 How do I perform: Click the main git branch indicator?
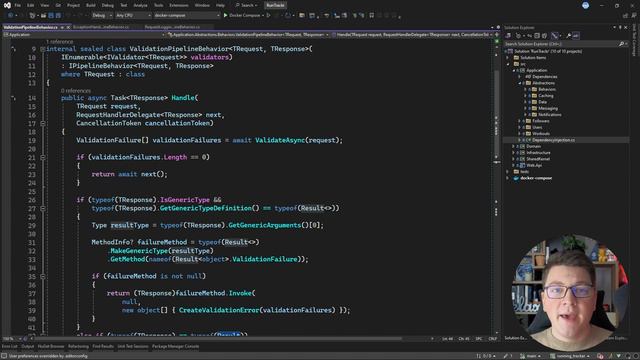[x=531, y=356]
